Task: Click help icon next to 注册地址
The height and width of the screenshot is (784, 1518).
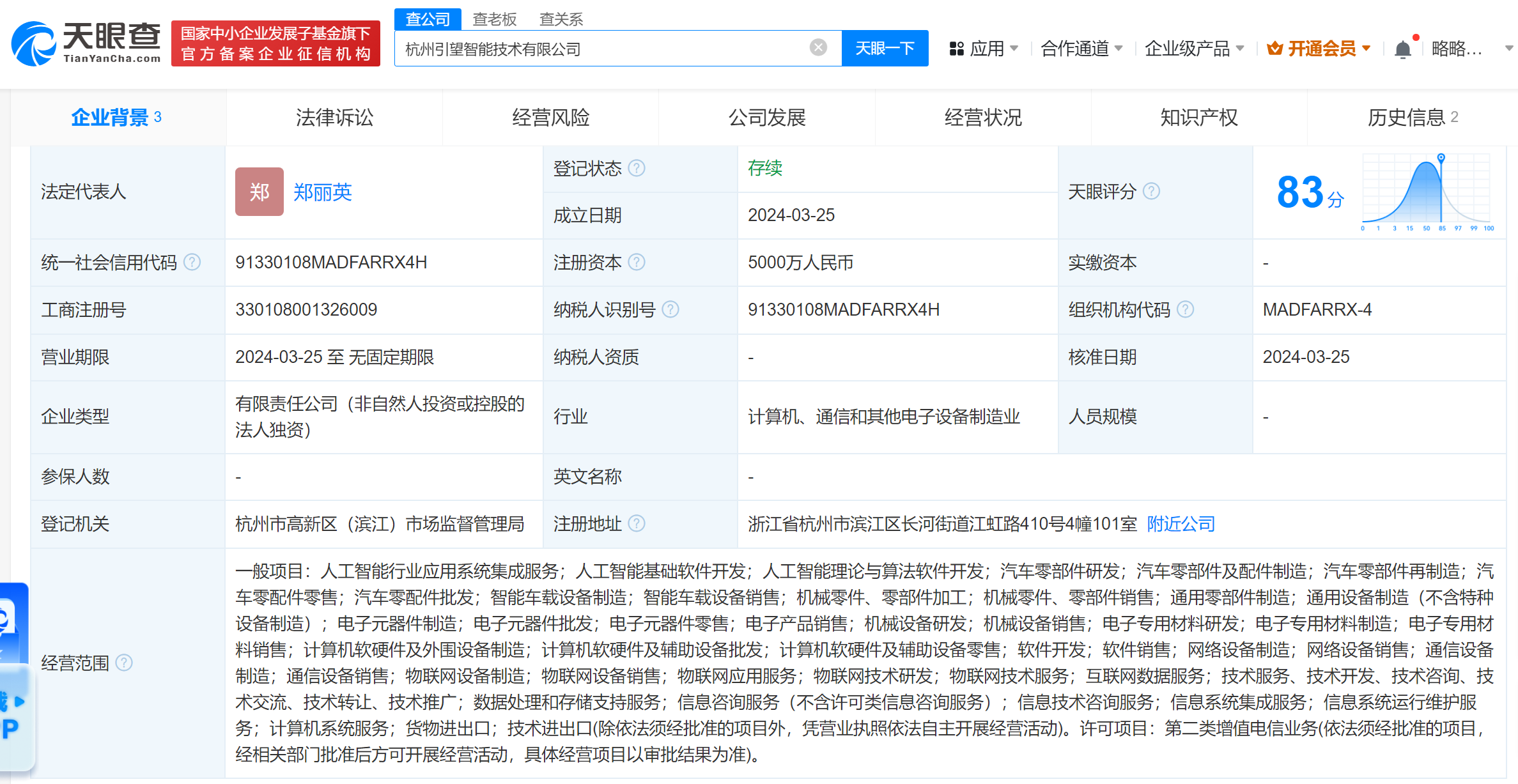Action: [637, 523]
